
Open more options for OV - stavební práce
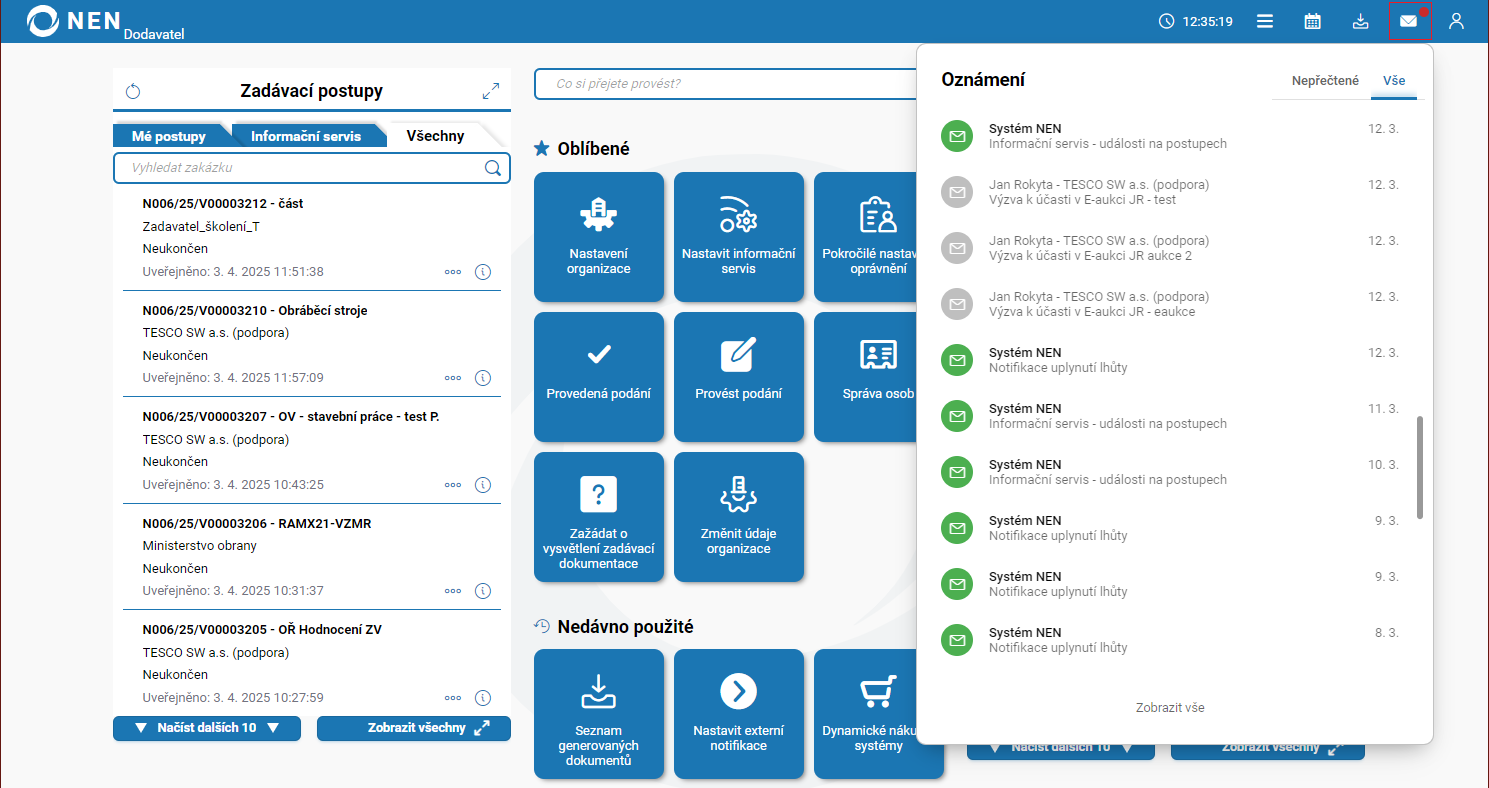453,485
